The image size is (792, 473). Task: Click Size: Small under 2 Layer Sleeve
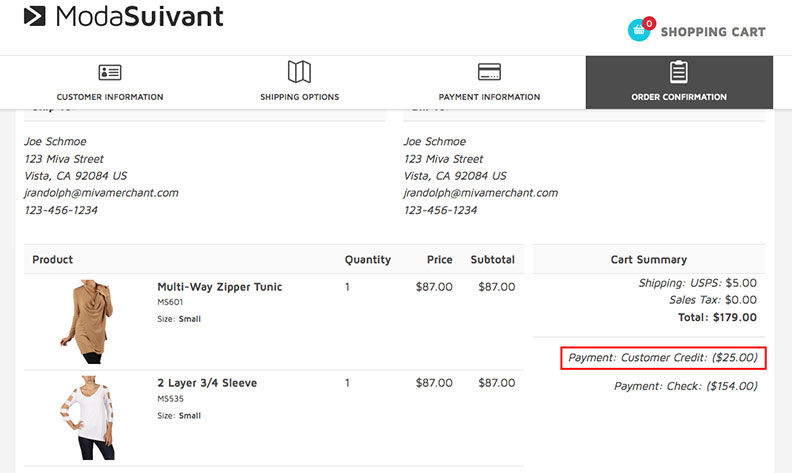pos(179,415)
